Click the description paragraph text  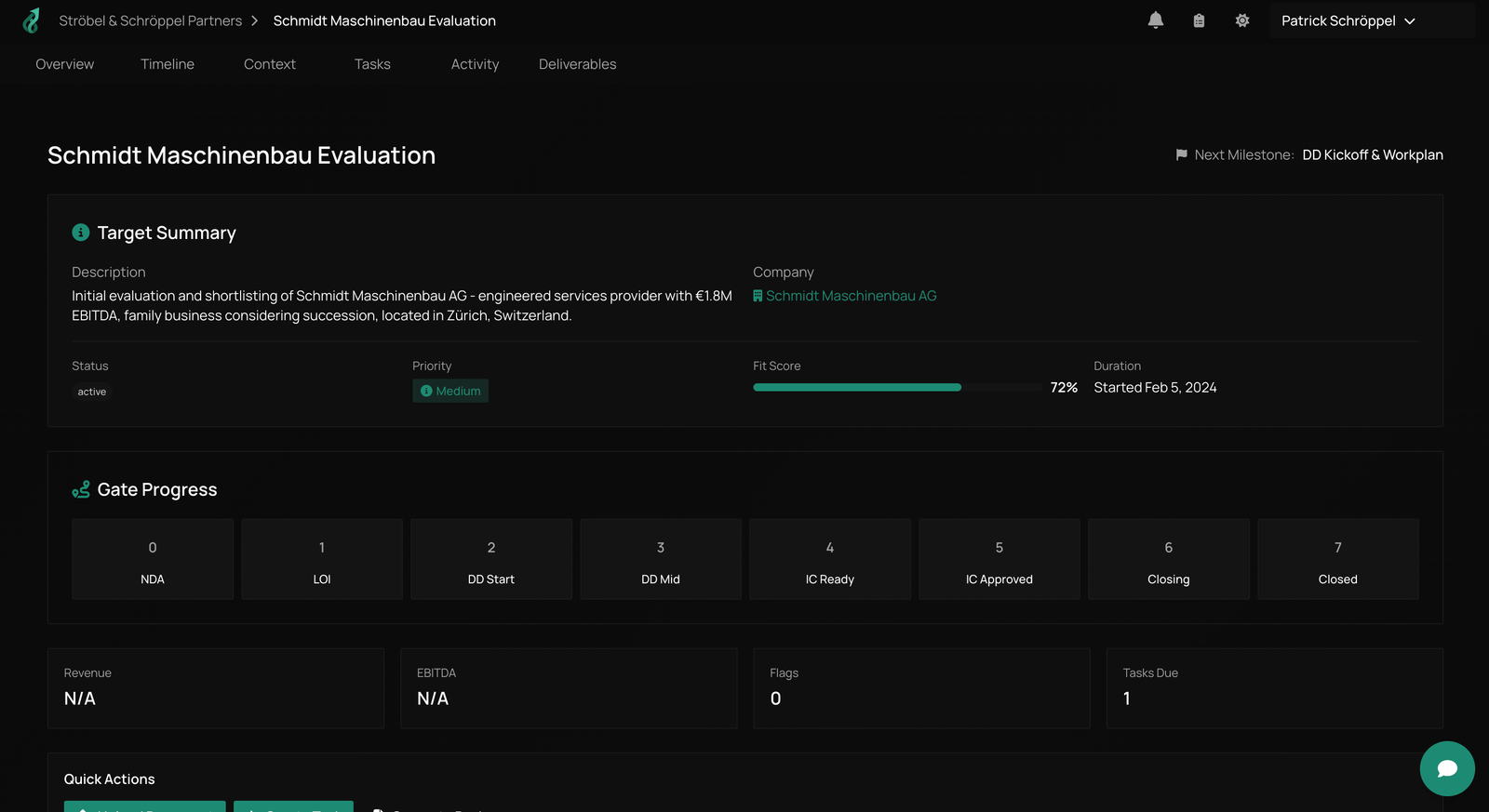point(402,306)
